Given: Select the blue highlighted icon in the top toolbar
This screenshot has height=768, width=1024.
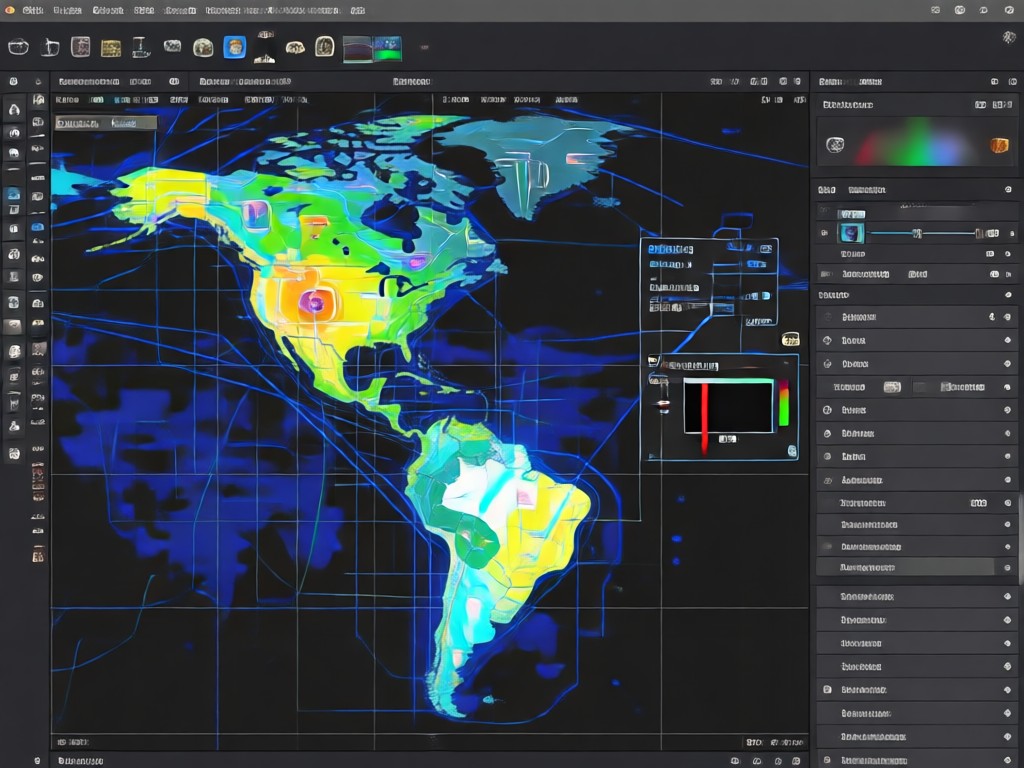Looking at the screenshot, I should (234, 47).
